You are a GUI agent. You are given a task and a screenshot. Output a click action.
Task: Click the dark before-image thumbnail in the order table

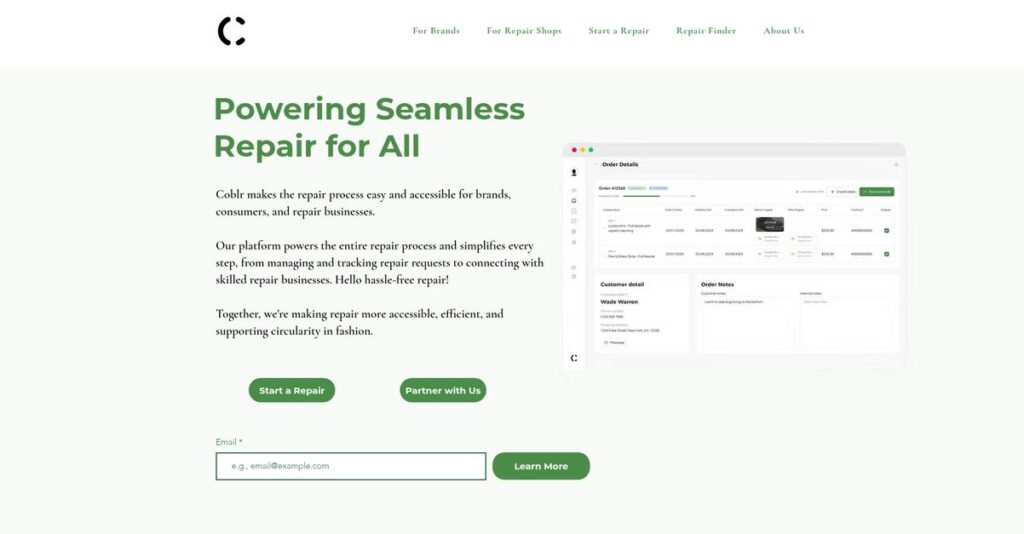(769, 225)
